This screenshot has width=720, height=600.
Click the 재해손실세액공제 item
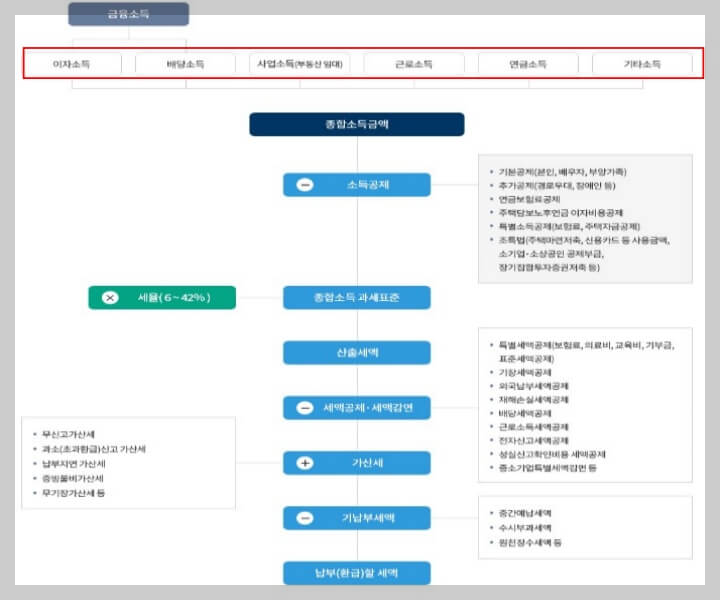click(x=534, y=400)
